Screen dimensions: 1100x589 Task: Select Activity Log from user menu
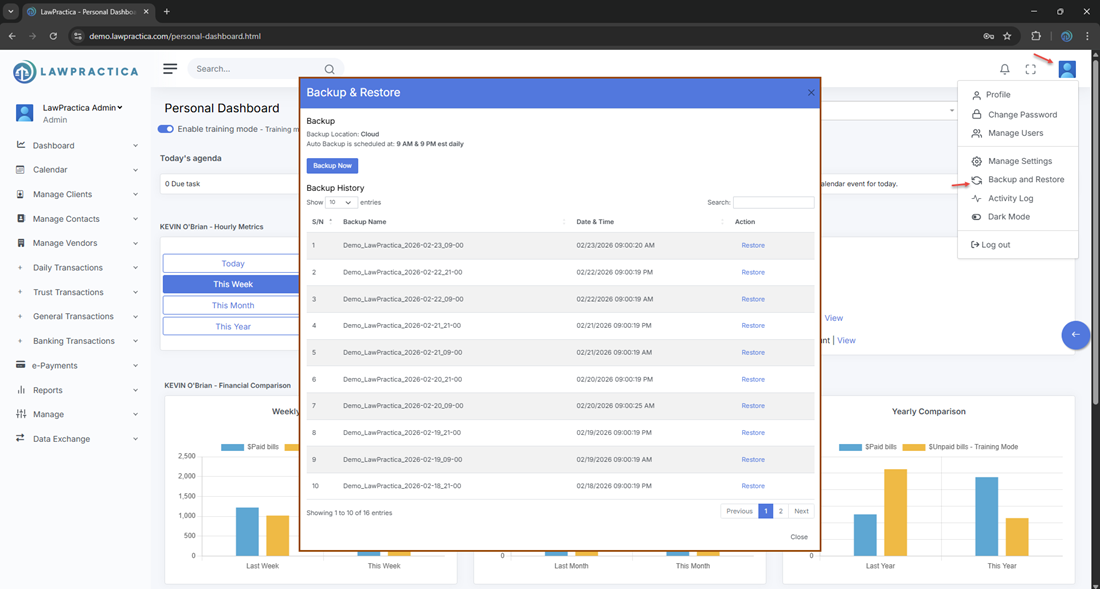click(x=1010, y=198)
